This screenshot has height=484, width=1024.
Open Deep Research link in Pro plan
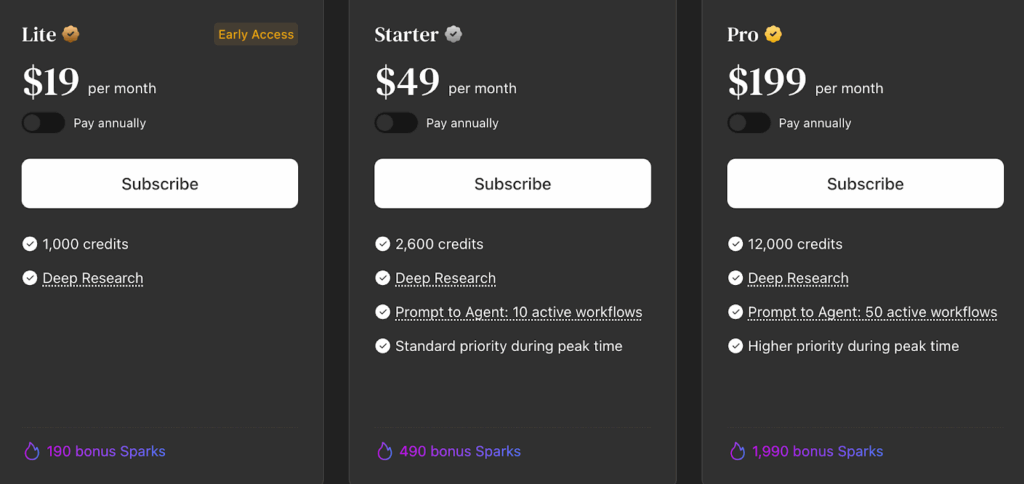coord(798,278)
